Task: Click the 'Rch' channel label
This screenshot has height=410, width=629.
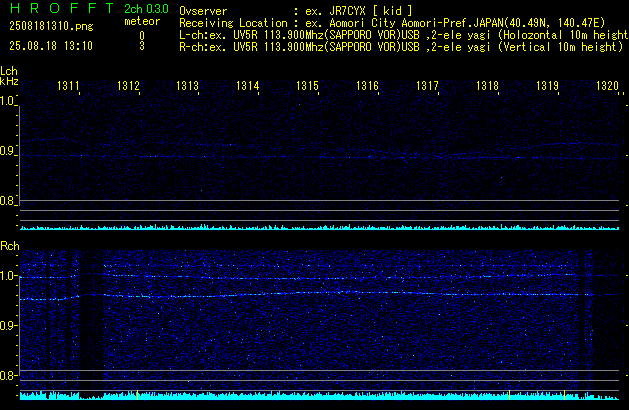Action: point(10,246)
